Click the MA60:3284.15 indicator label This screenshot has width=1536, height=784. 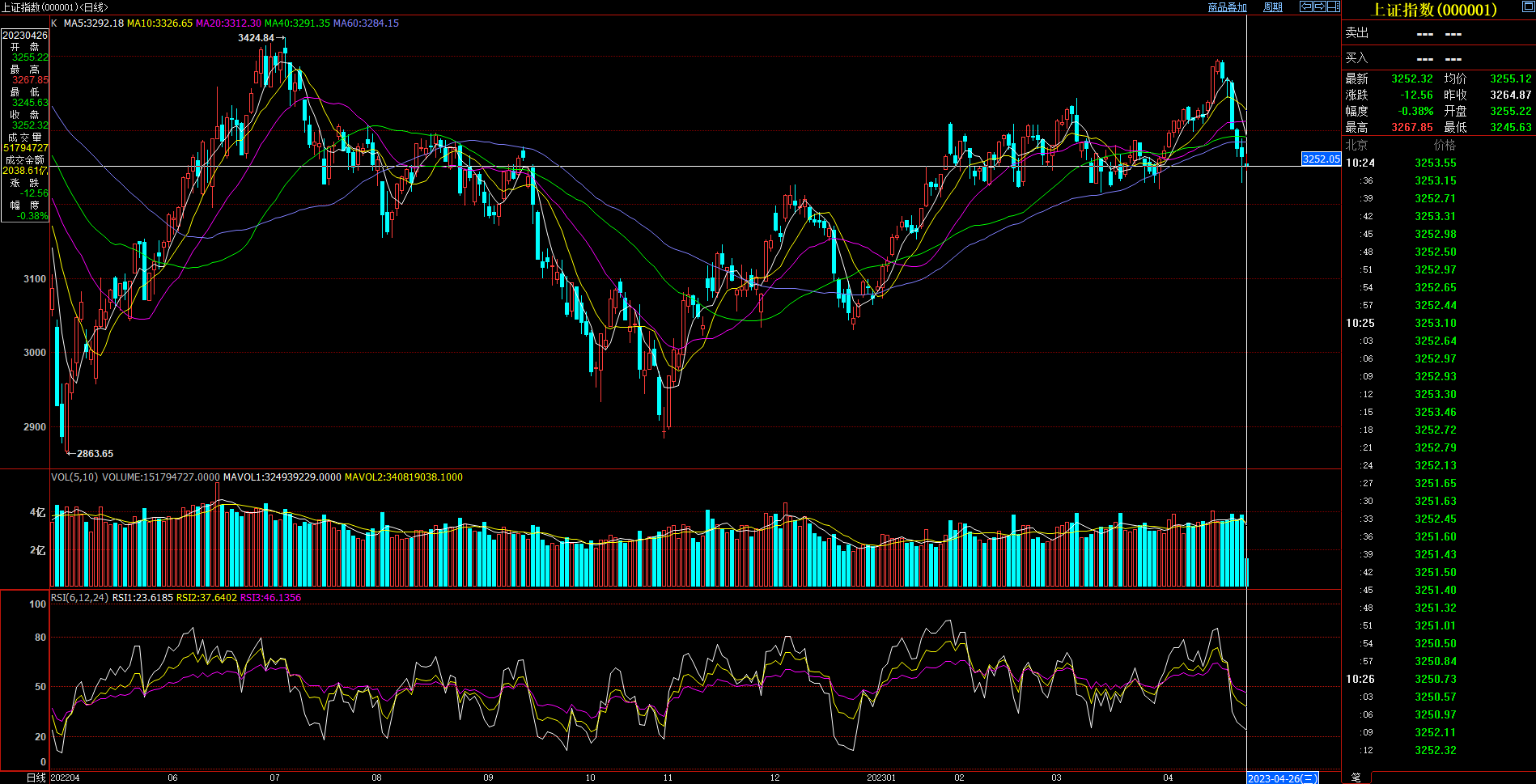coord(367,23)
